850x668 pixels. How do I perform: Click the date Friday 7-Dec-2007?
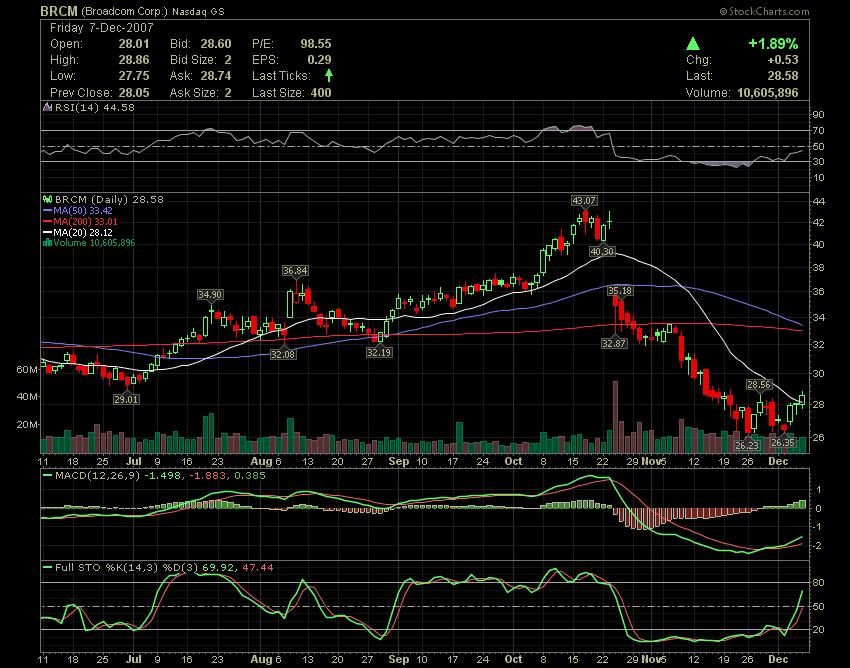[102, 28]
